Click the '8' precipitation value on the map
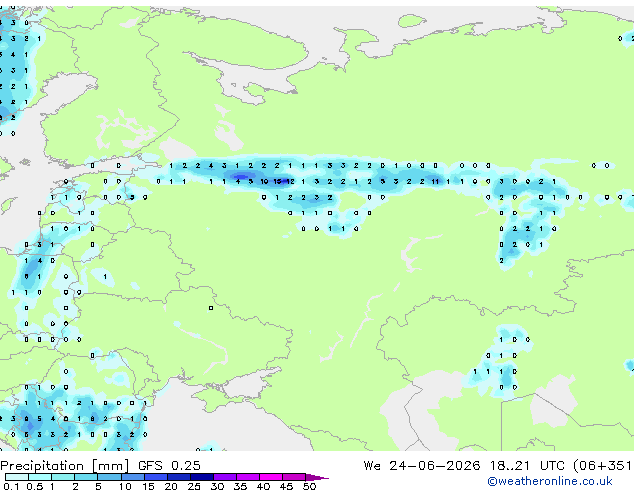 pyautogui.click(x=92, y=419)
